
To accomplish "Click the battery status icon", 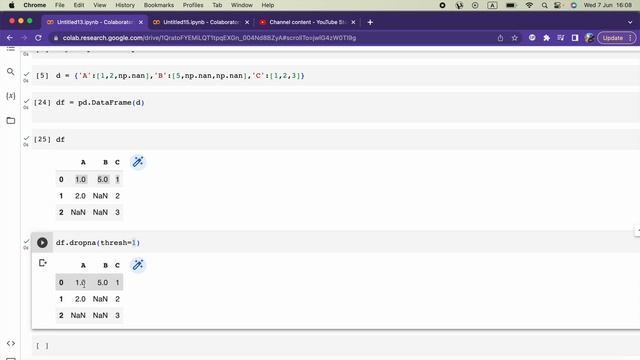I will pos(511,5).
